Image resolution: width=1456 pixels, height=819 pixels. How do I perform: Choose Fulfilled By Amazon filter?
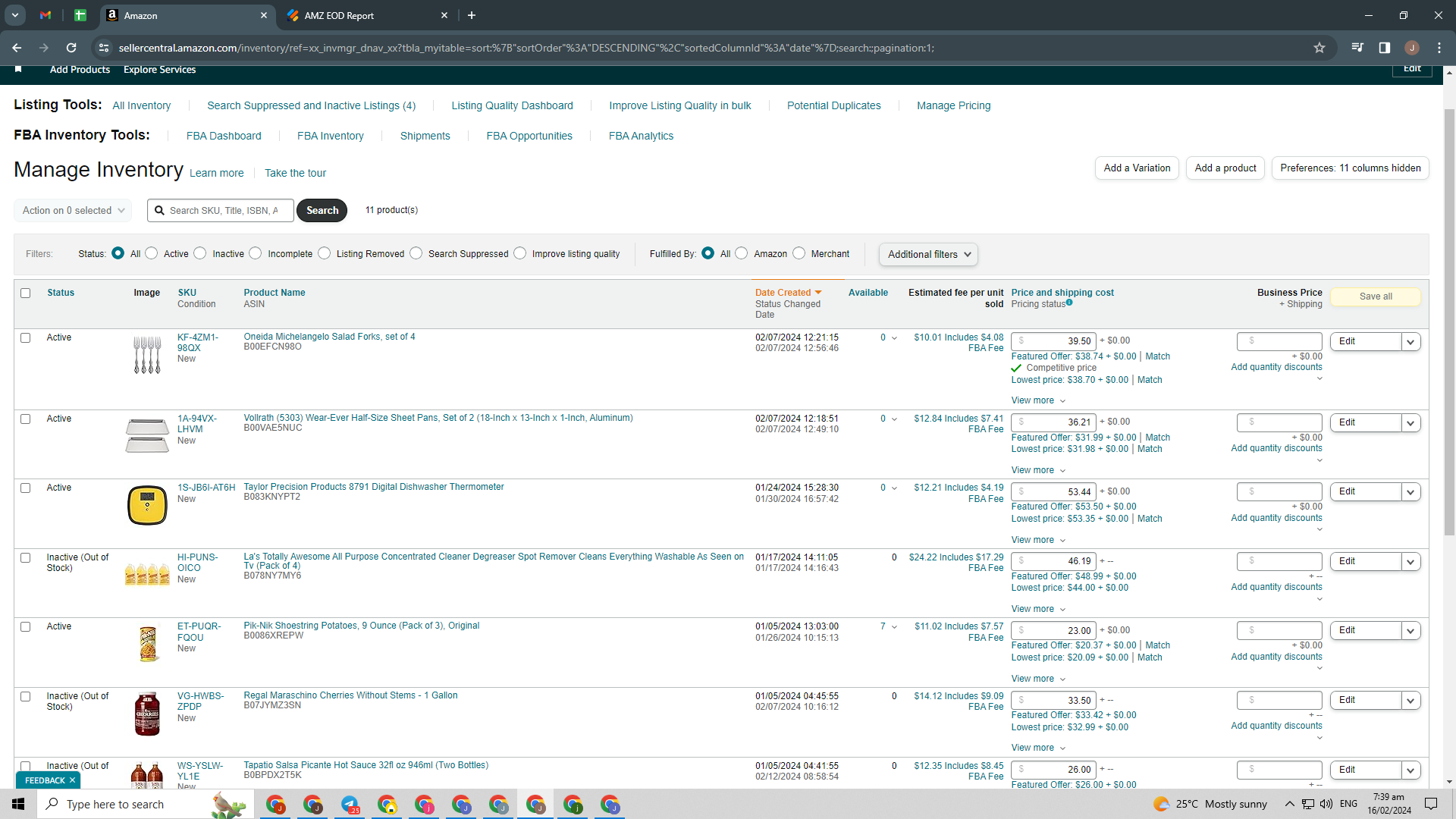click(x=742, y=253)
